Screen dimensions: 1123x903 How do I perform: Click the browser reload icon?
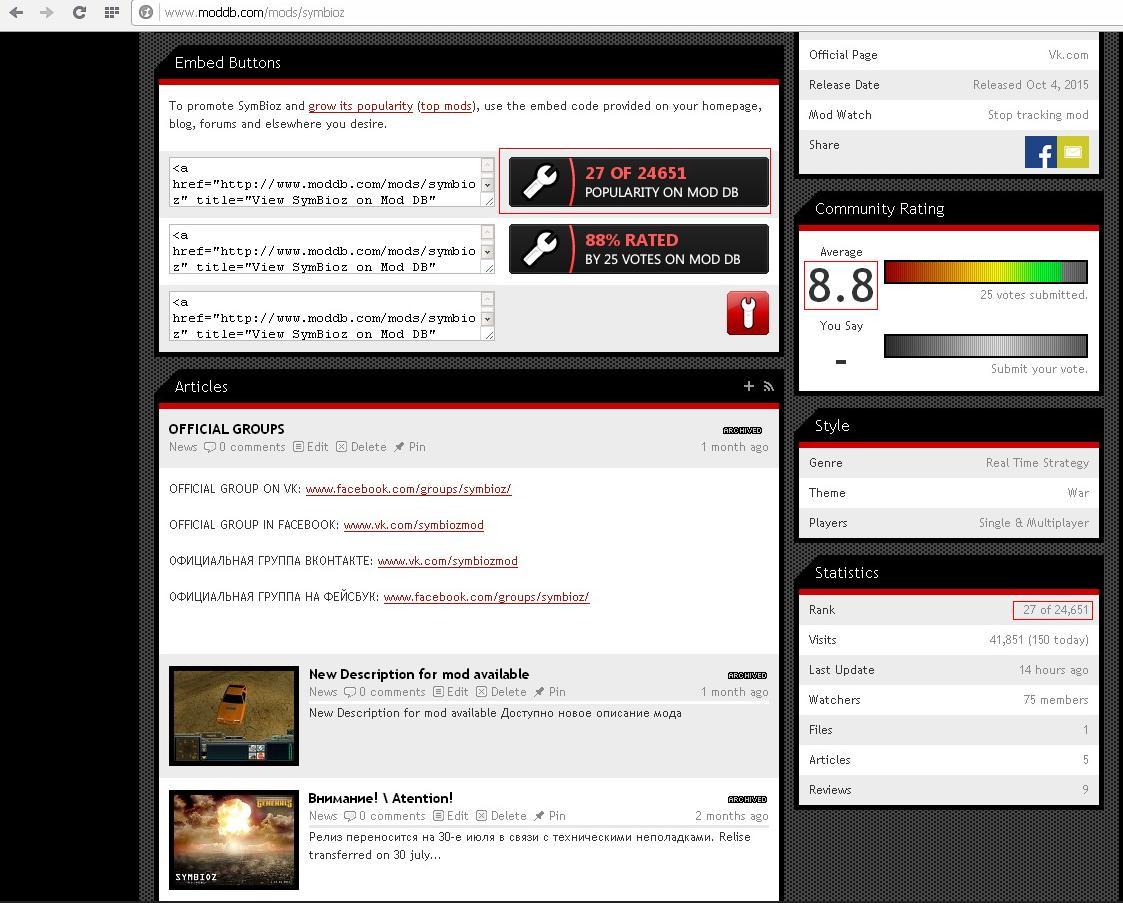coord(79,12)
